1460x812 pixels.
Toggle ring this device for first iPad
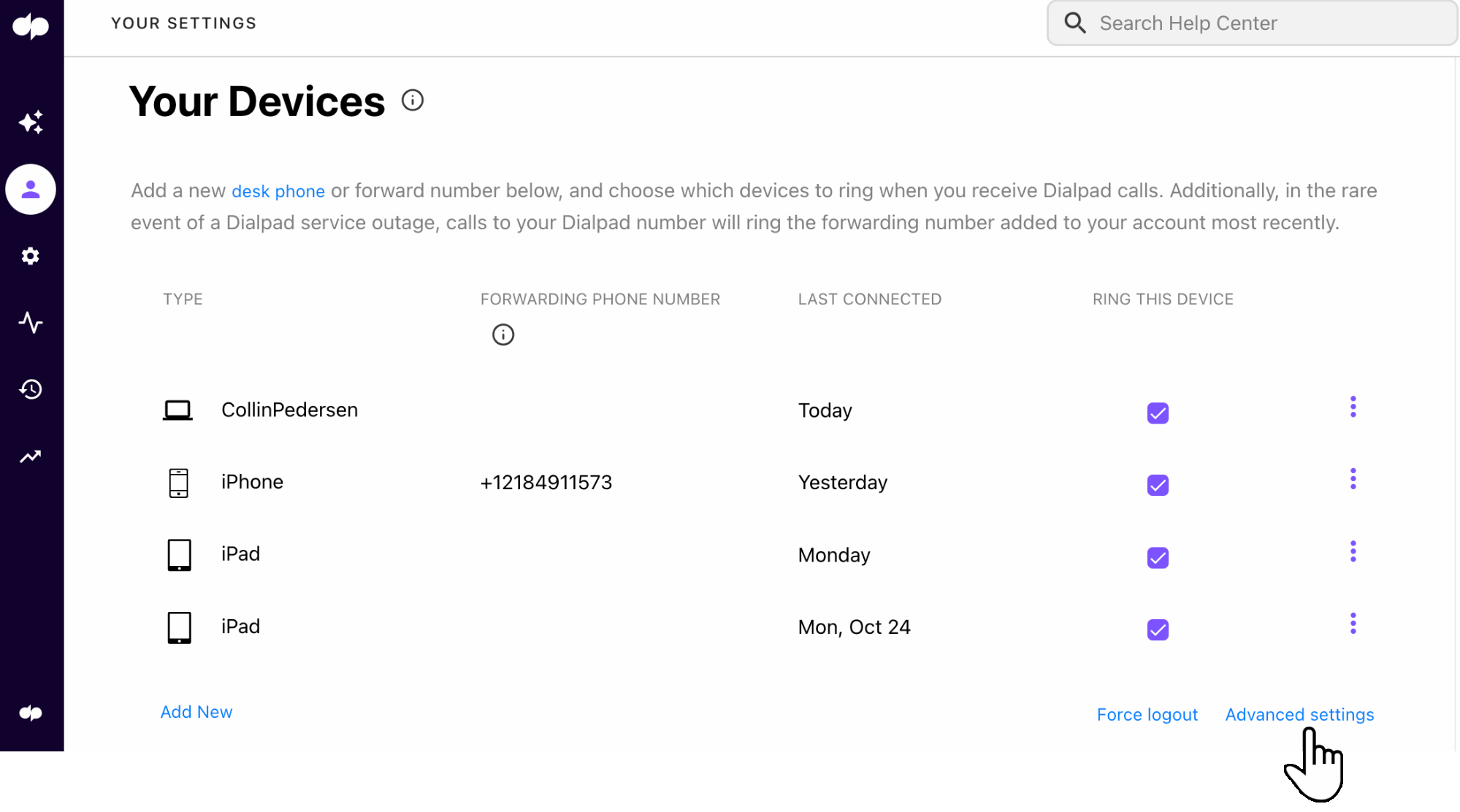[1157, 558]
